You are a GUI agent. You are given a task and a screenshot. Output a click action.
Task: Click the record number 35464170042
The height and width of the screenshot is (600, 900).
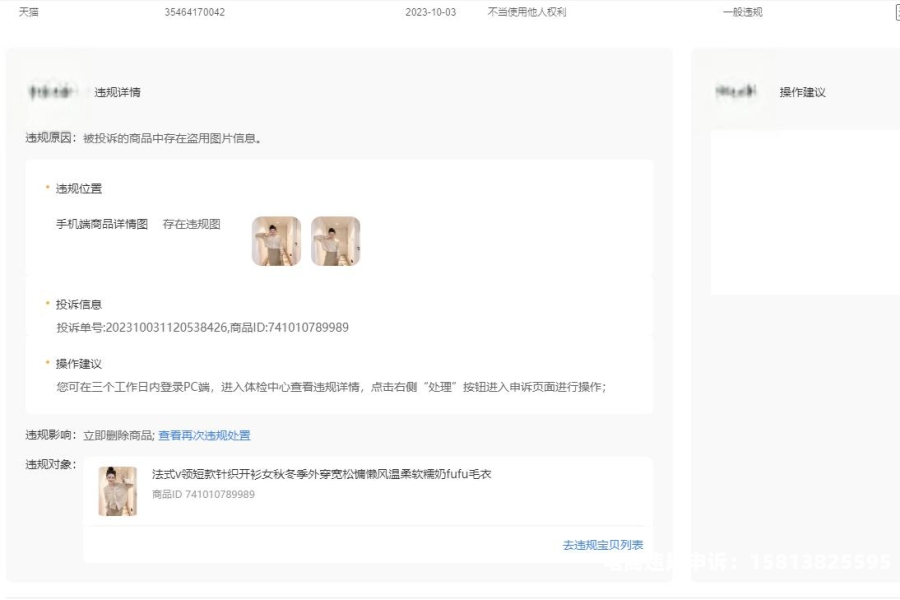(194, 12)
